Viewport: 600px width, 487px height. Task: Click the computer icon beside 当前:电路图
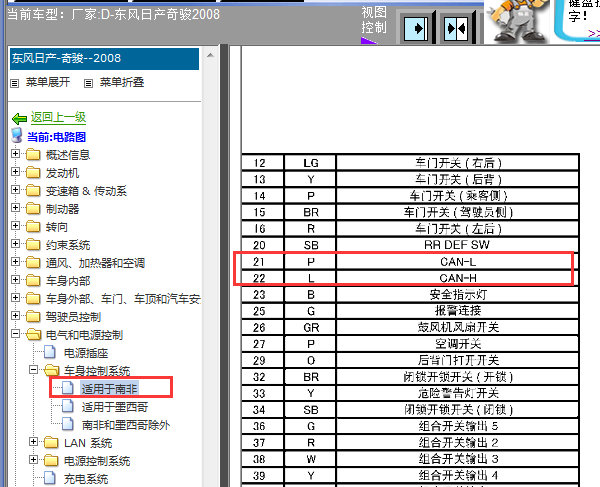coord(17,136)
